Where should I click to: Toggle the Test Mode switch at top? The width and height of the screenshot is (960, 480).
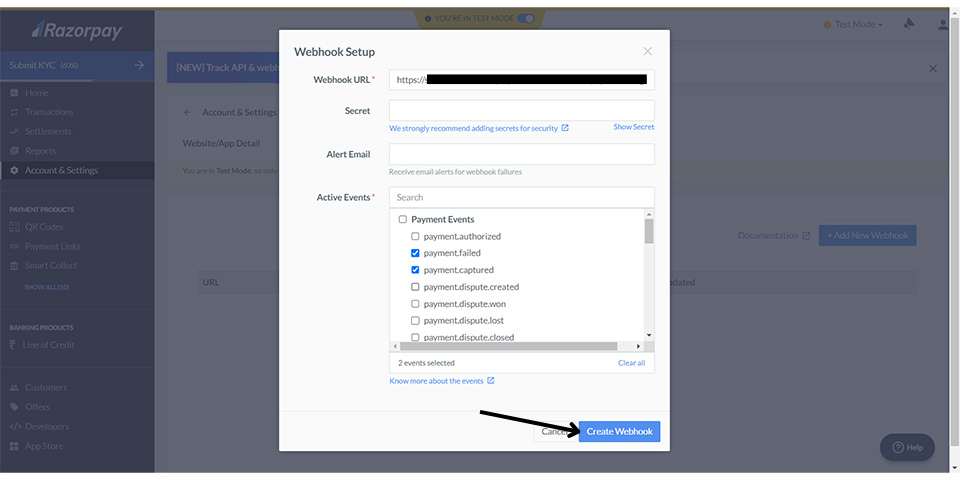(x=525, y=18)
